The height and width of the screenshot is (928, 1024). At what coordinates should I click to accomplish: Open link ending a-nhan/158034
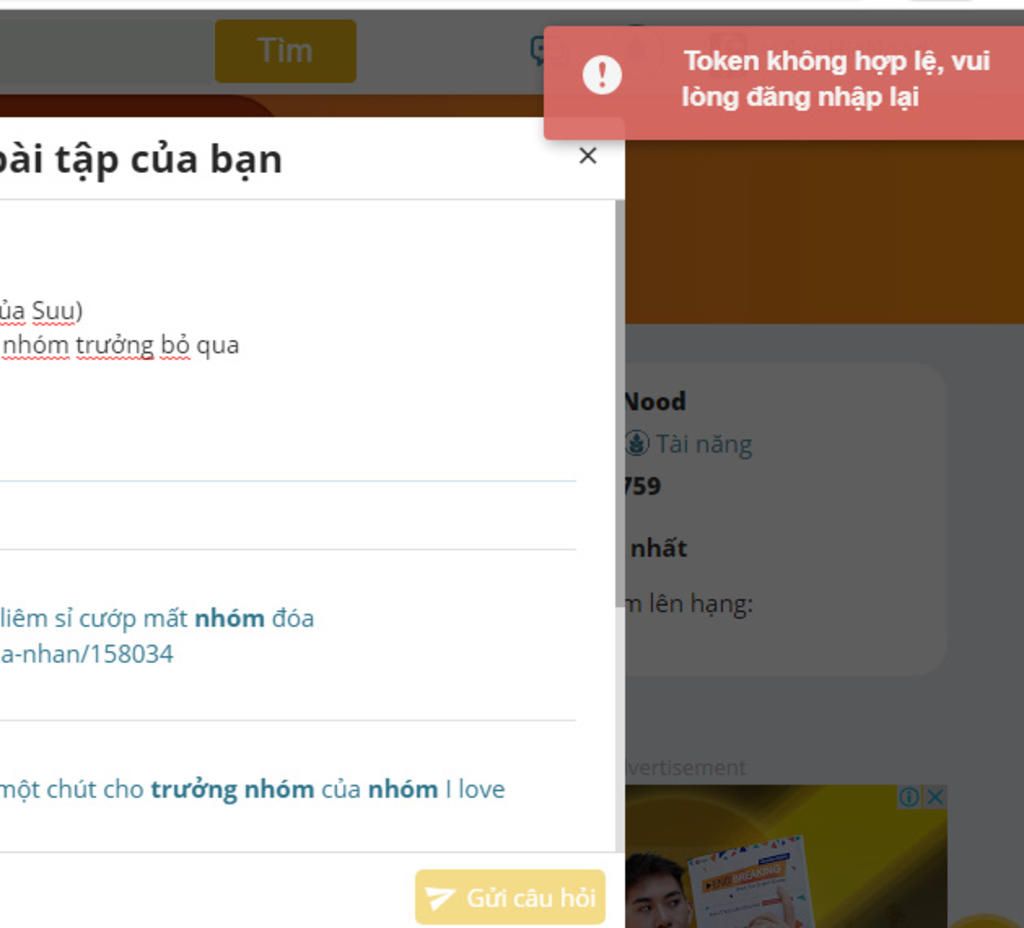(x=87, y=654)
